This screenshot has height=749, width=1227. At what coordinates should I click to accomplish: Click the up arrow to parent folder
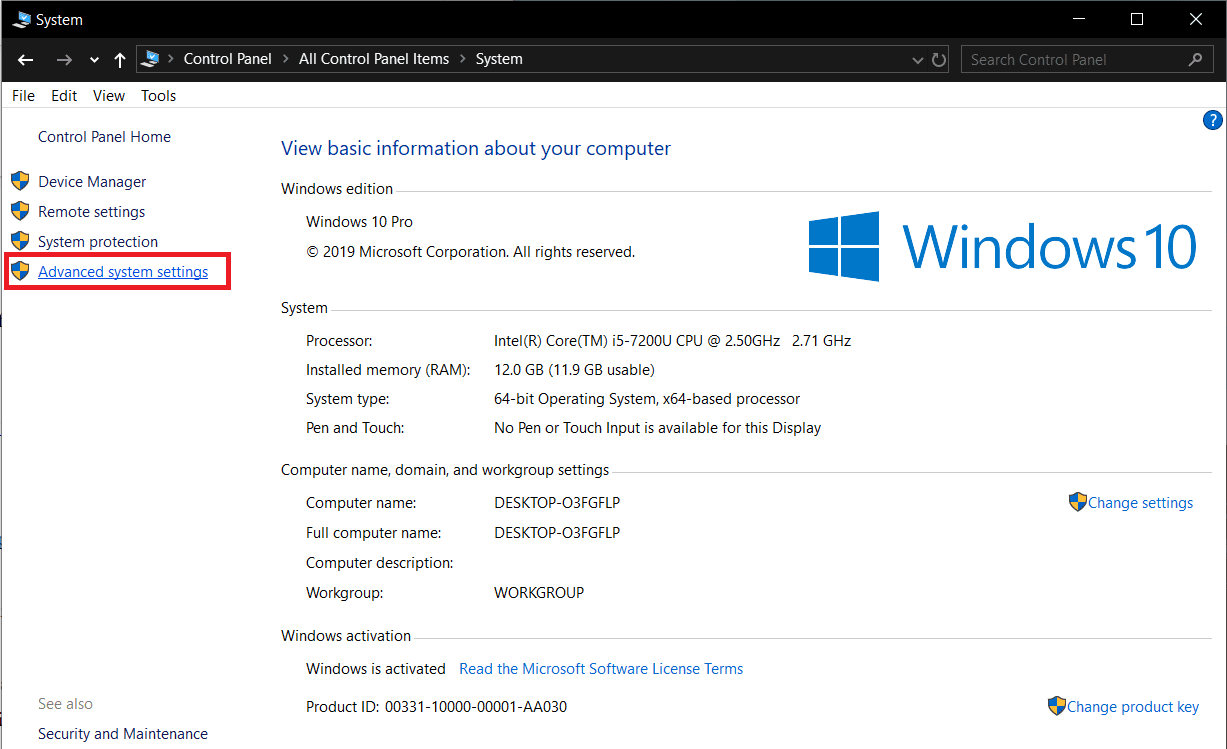tap(120, 60)
